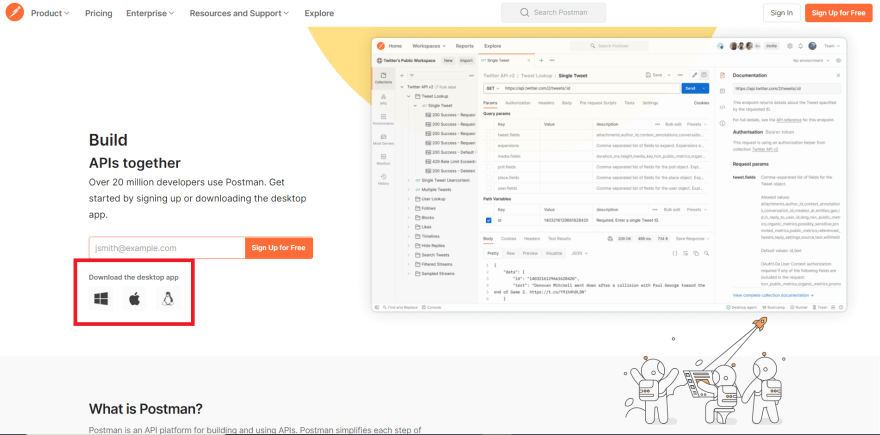Open the Pricing page

pos(99,13)
